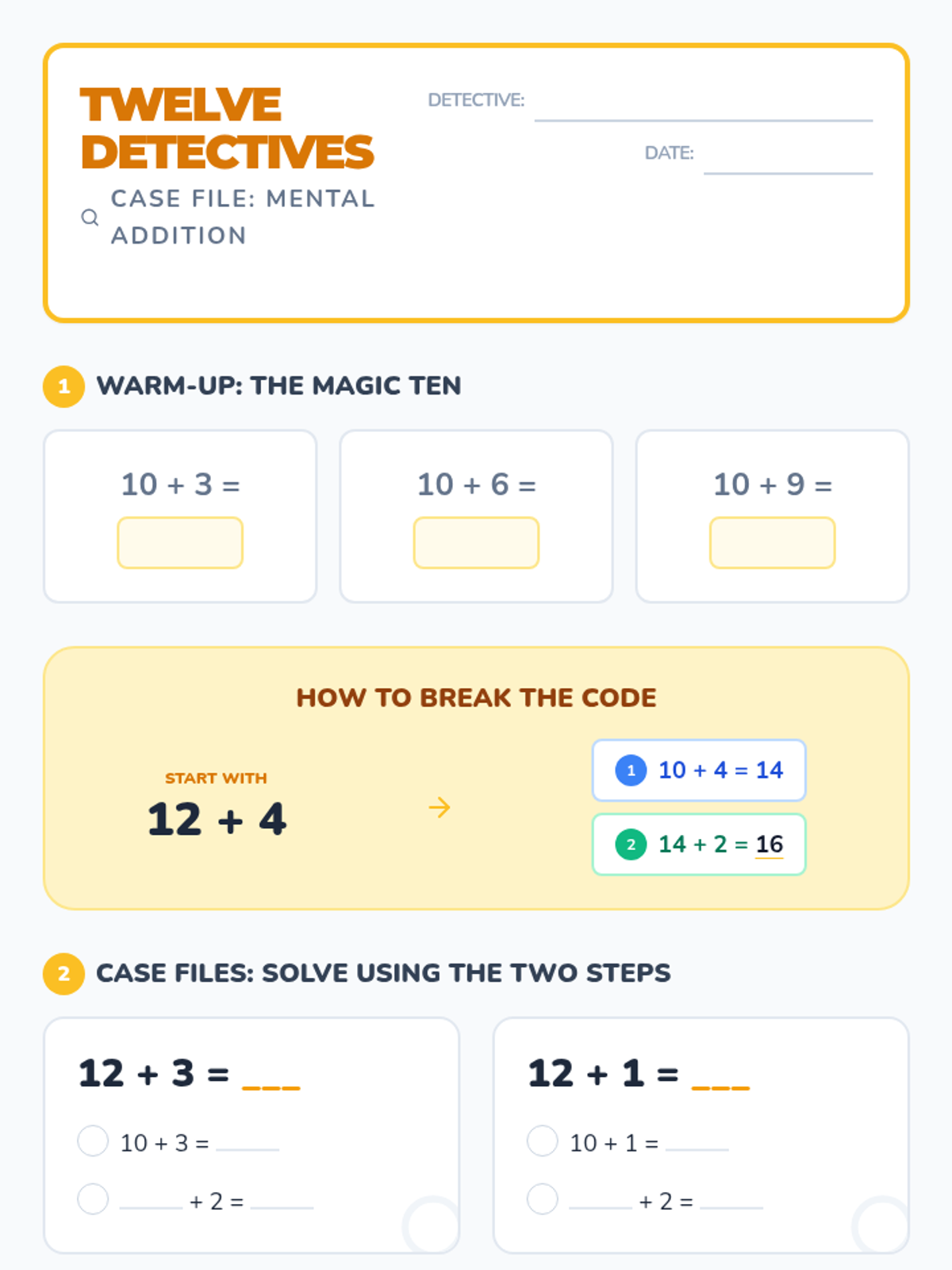Screen dimensions: 952x1270
Task: Click the blue step 1 circle badge
Action: click(631, 770)
